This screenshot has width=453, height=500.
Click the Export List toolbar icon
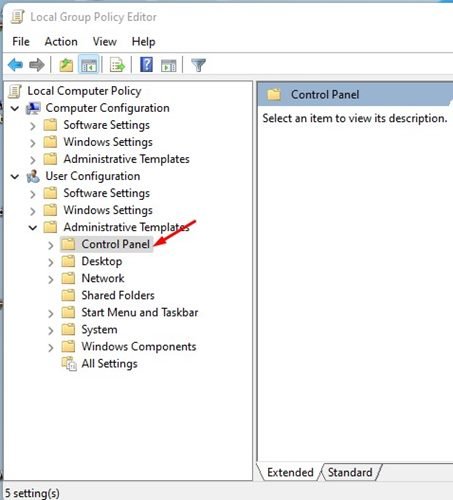117,65
